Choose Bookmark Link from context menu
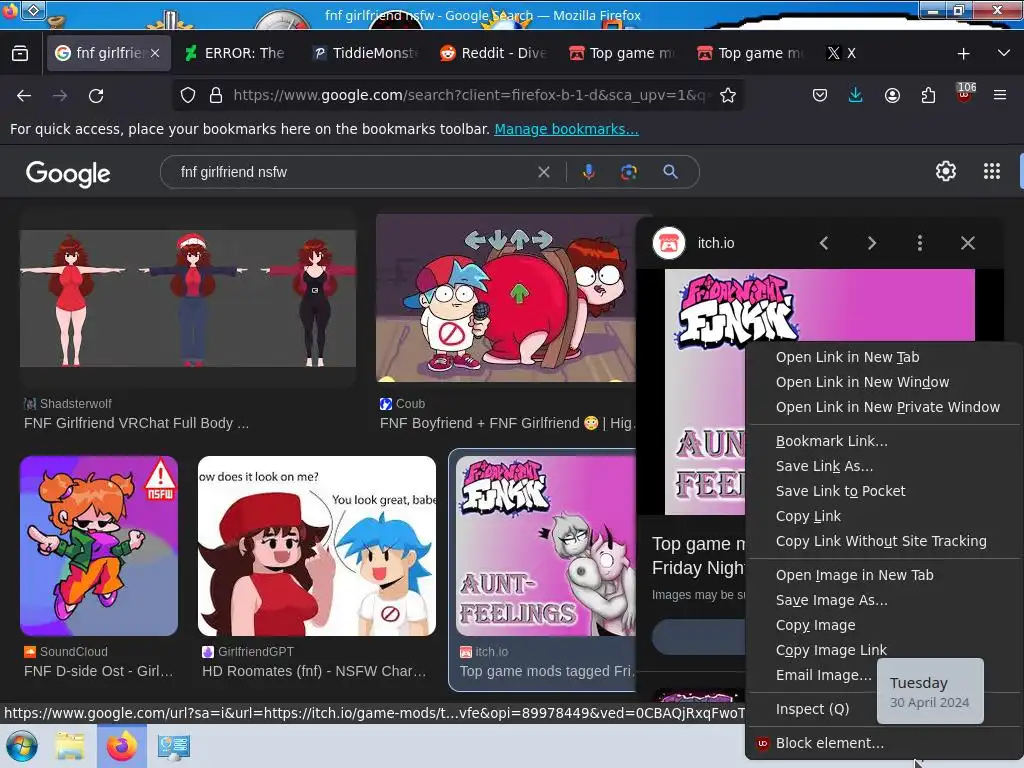The height and width of the screenshot is (768, 1024). click(831, 441)
